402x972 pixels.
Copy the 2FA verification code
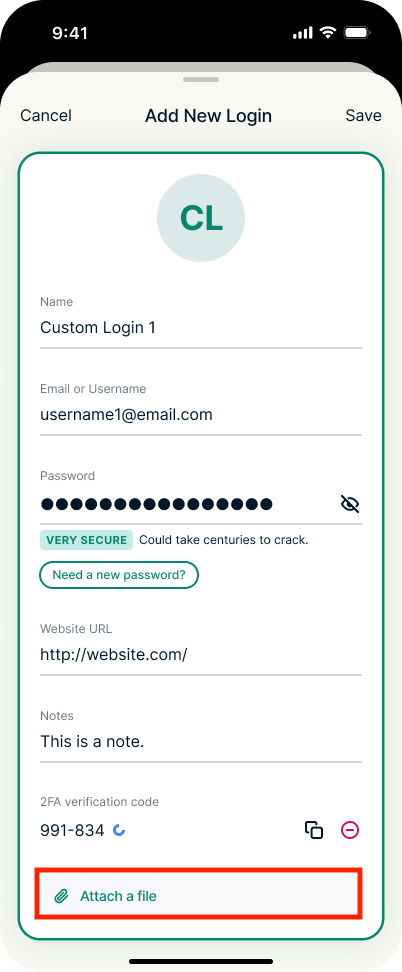tap(314, 830)
